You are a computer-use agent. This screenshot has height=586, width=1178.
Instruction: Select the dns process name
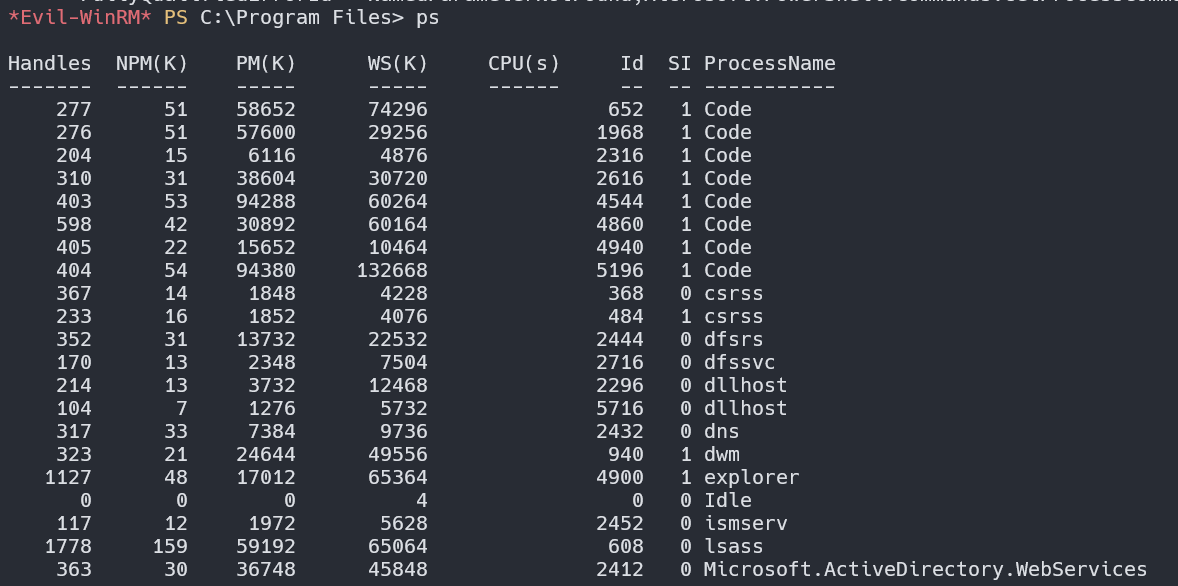click(718, 431)
